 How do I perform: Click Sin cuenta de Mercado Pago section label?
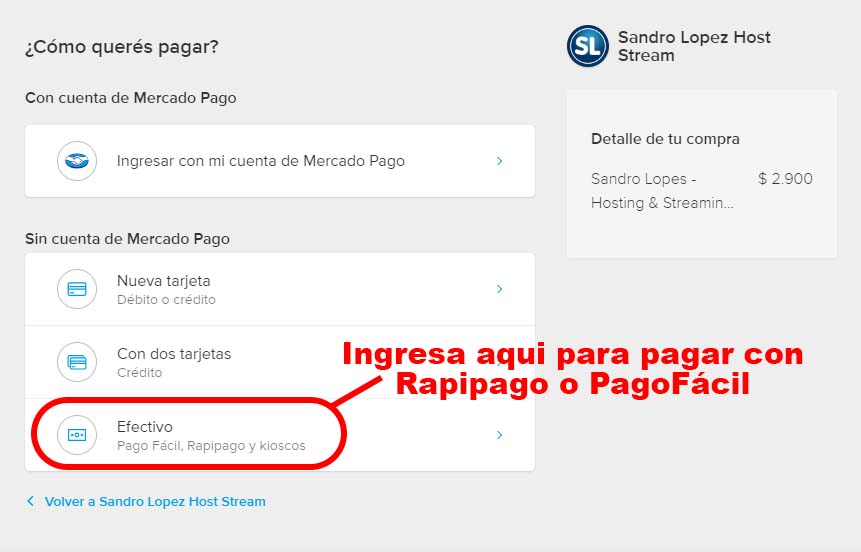point(127,239)
